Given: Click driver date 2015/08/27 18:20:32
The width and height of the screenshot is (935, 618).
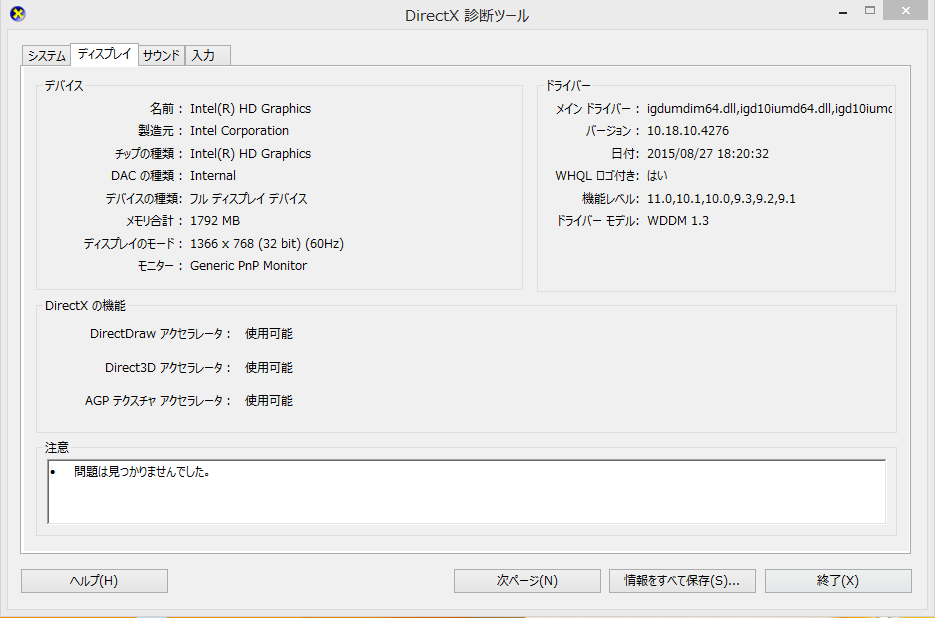Looking at the screenshot, I should click(x=708, y=153).
